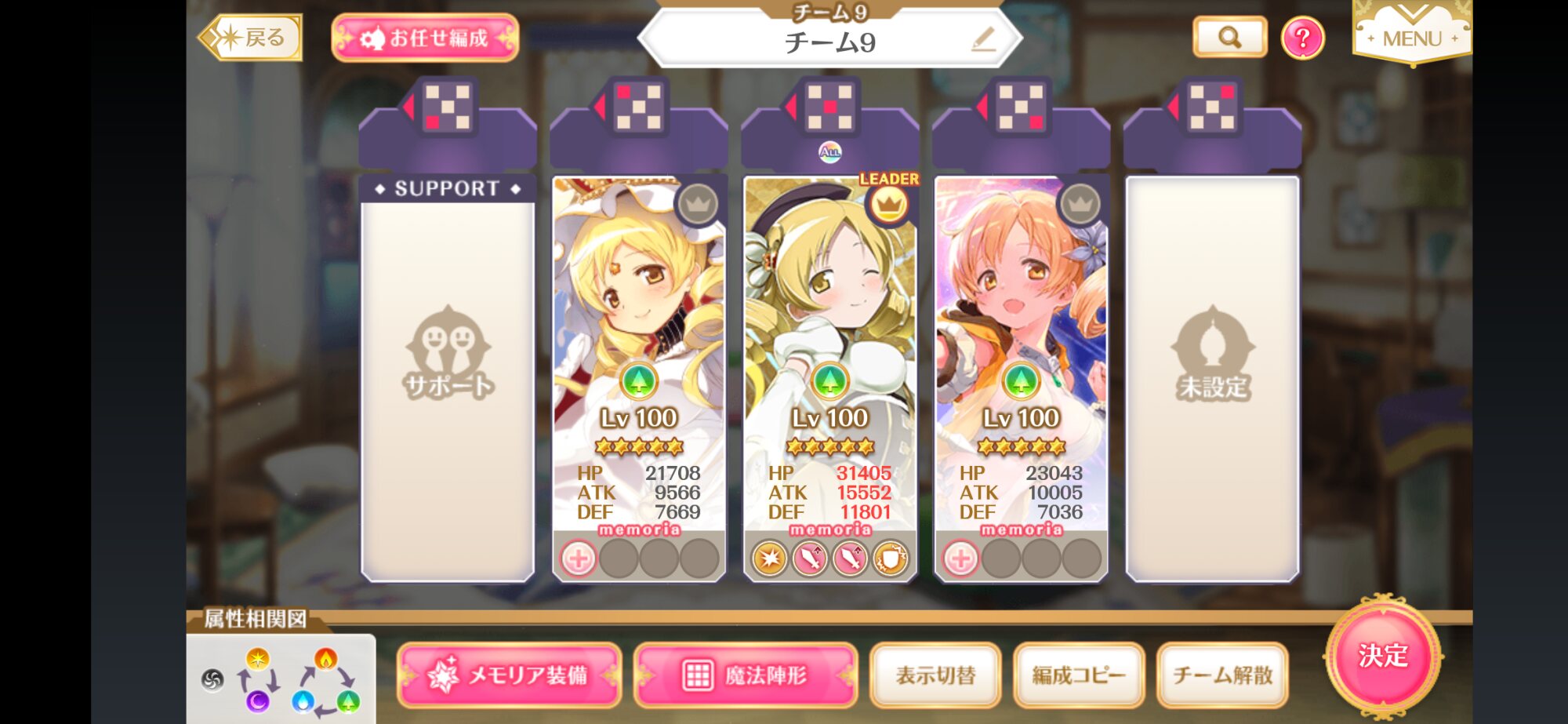Click the left arrow on the leader's formation tile

tap(790, 107)
